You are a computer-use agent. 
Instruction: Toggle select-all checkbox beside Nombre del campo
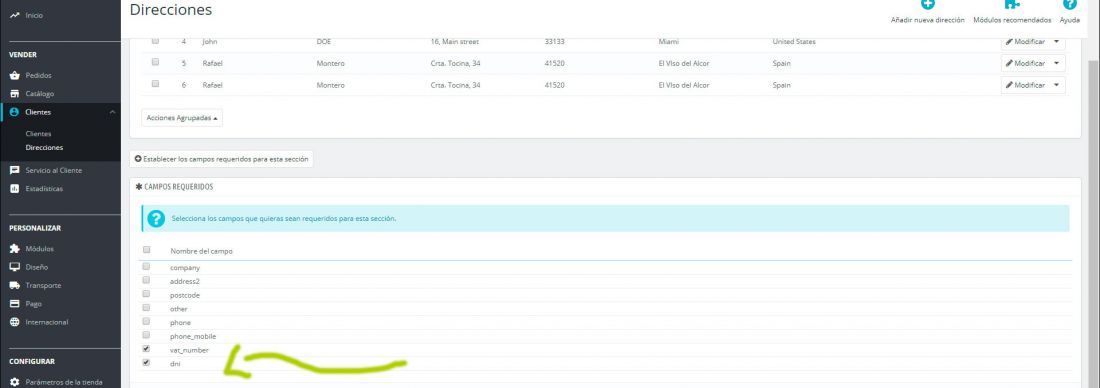coord(146,249)
